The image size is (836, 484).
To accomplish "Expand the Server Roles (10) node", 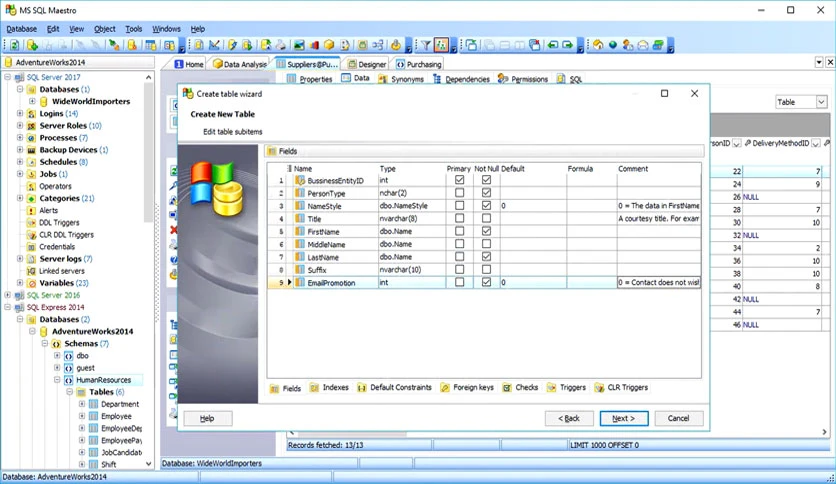I will point(20,126).
